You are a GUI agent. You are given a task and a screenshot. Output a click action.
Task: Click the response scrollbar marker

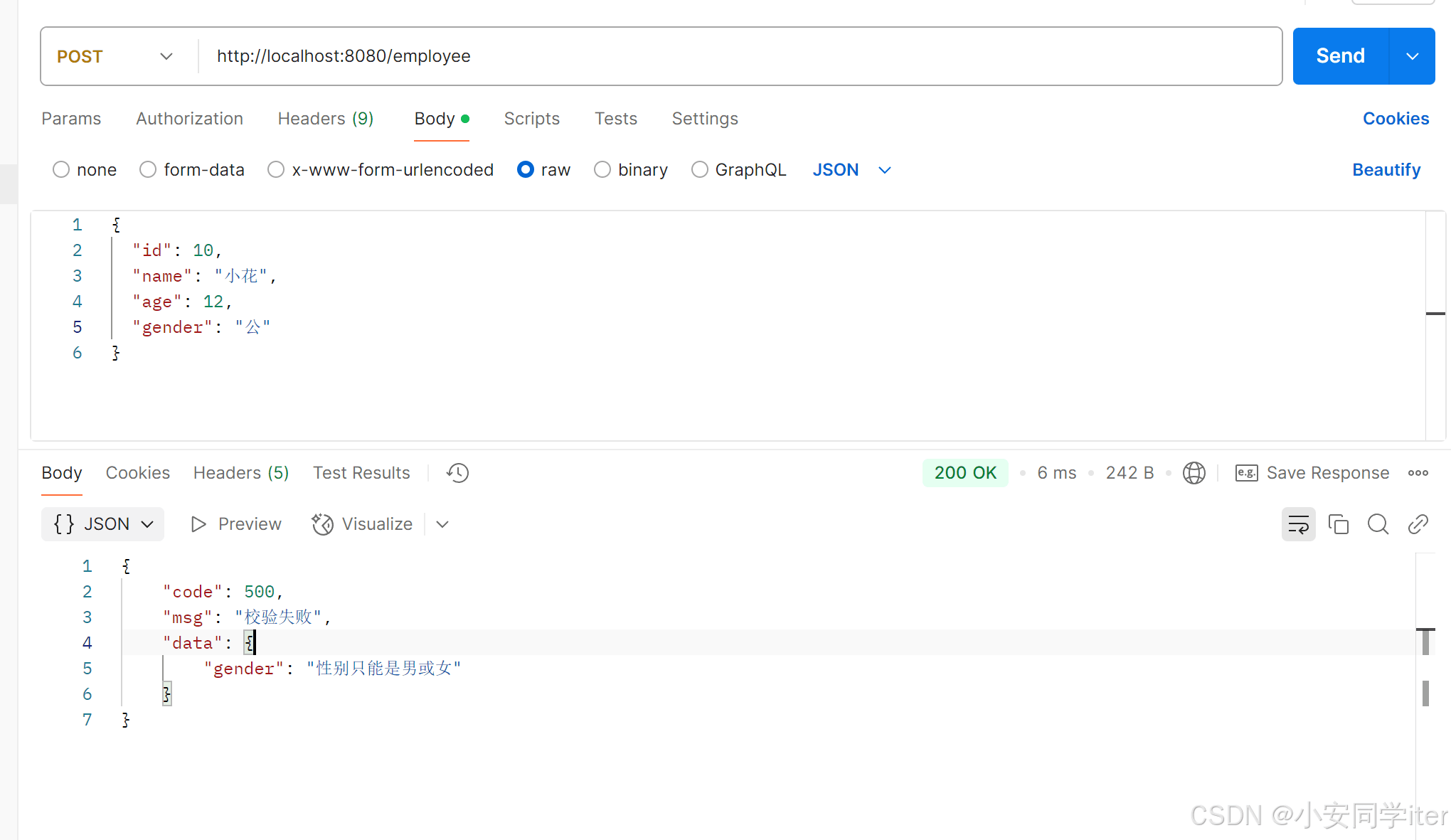tap(1425, 642)
